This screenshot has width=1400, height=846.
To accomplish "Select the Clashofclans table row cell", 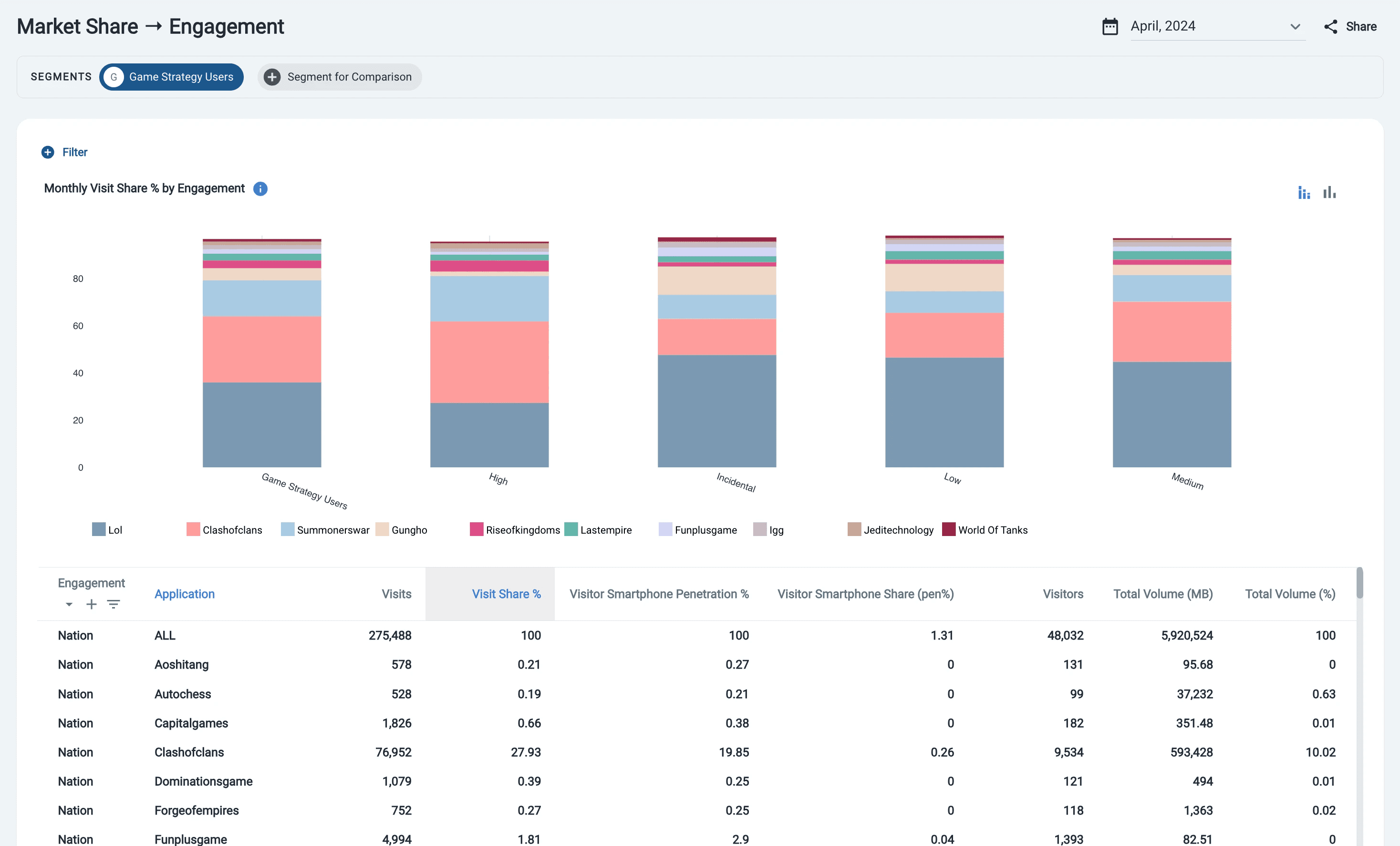I will (x=189, y=752).
